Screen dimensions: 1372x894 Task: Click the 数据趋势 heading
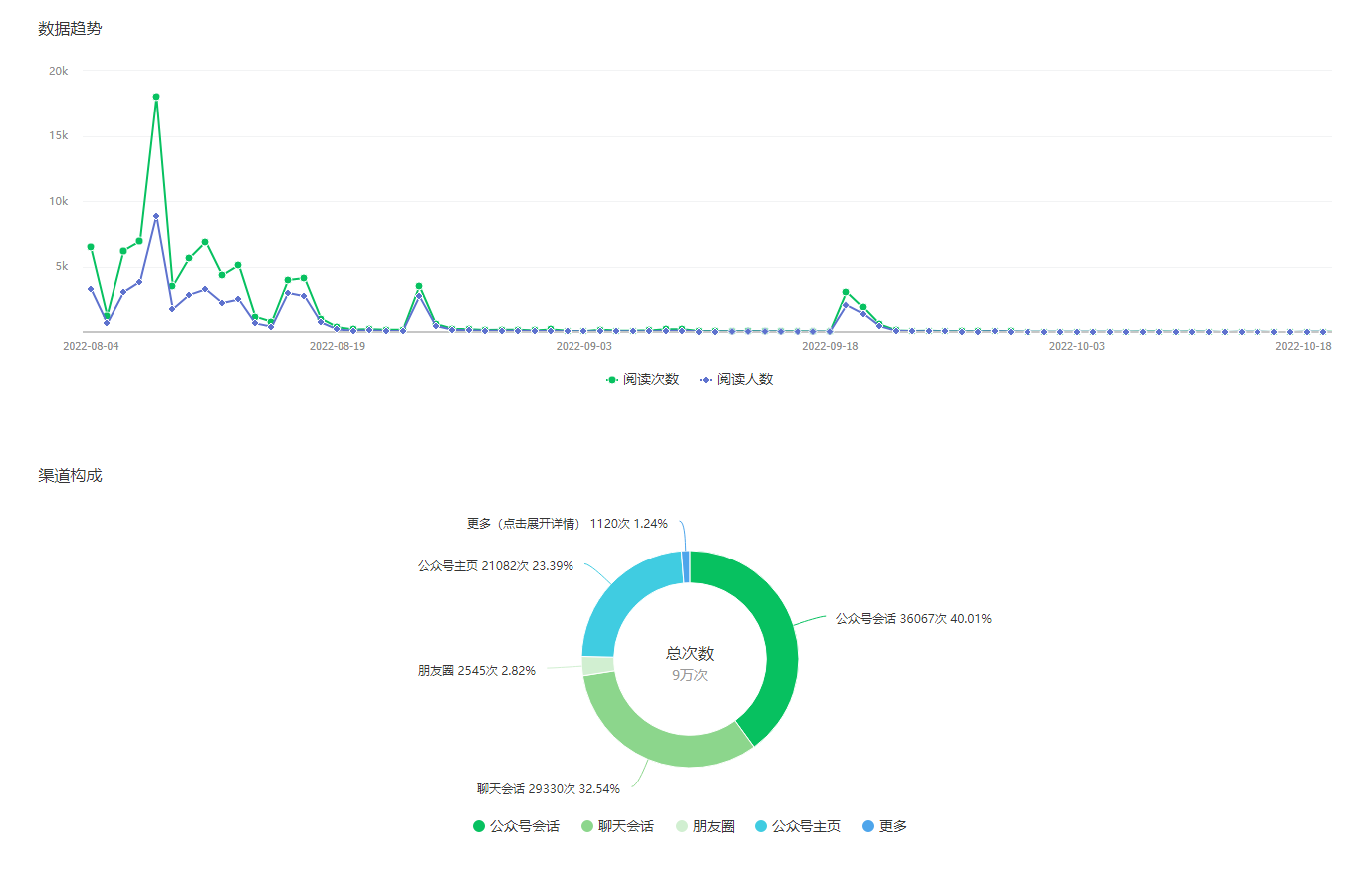(x=70, y=29)
